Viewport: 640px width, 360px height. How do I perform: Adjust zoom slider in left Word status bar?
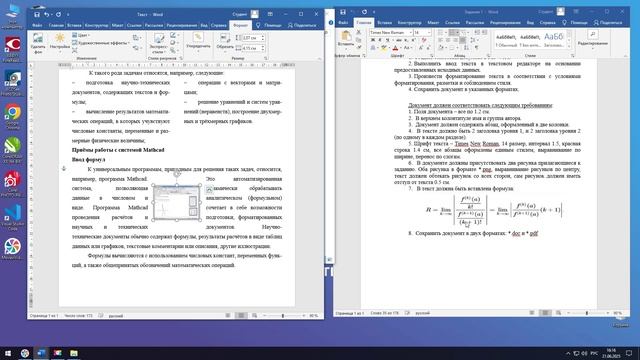(x=283, y=316)
